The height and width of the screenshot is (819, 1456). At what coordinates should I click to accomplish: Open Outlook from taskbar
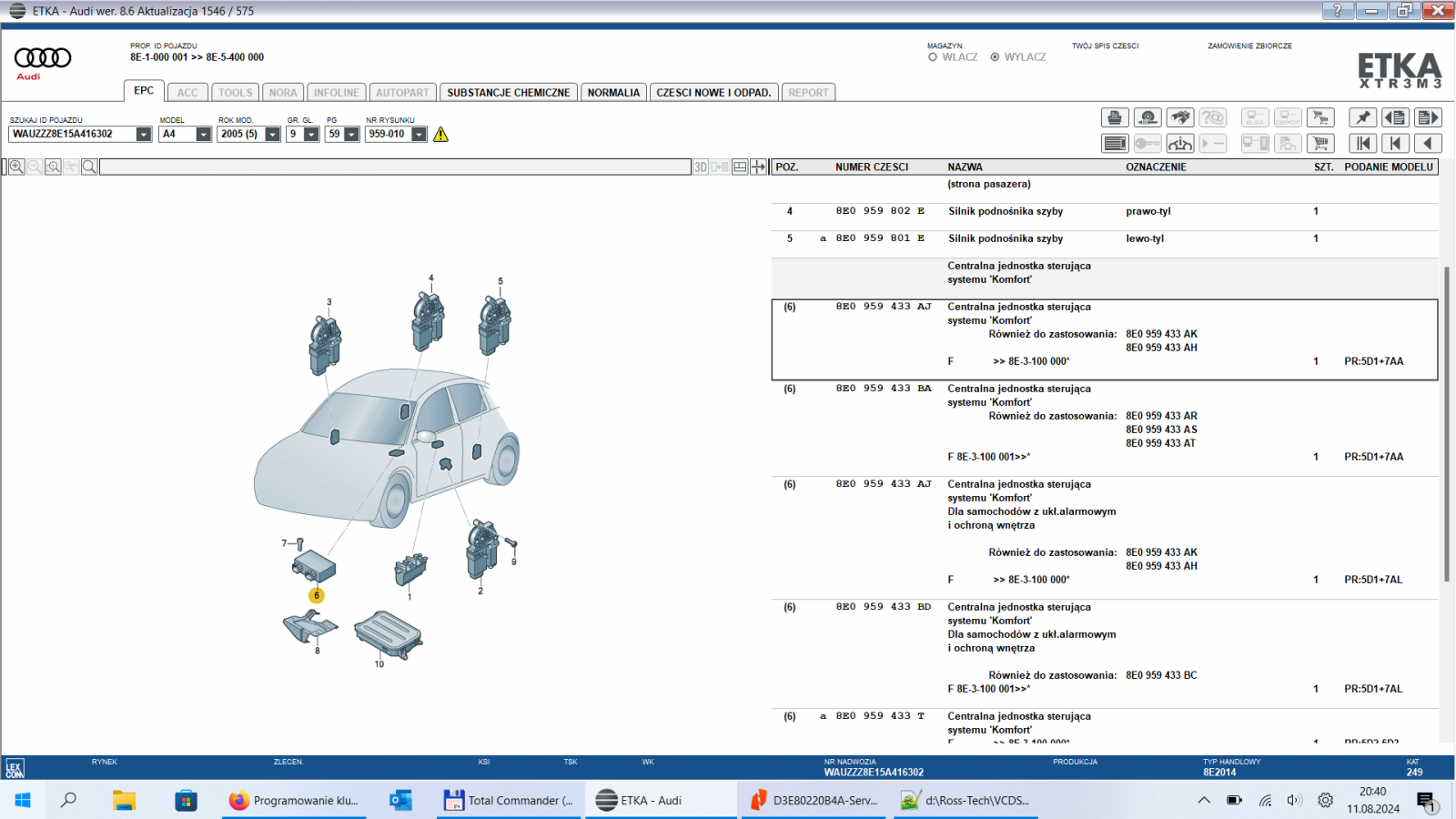click(400, 800)
